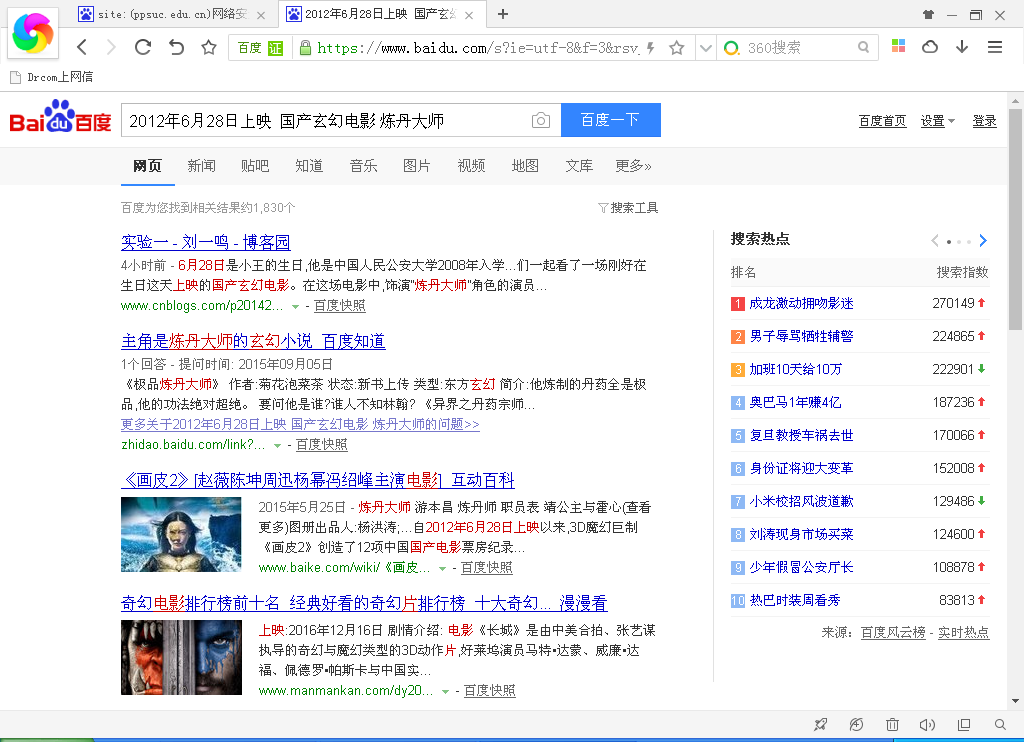
Task: Show next page of 搜索热点
Action: pos(983,241)
